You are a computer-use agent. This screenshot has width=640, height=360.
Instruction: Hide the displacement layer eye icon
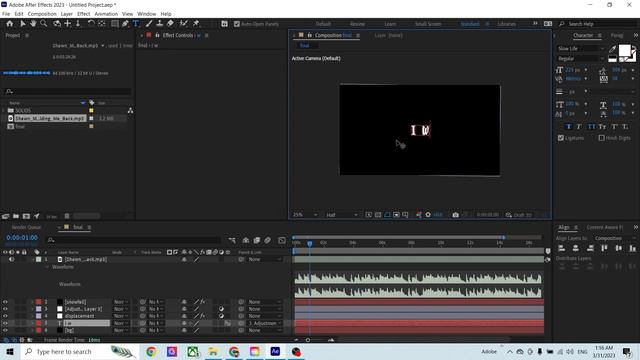(x=5, y=316)
